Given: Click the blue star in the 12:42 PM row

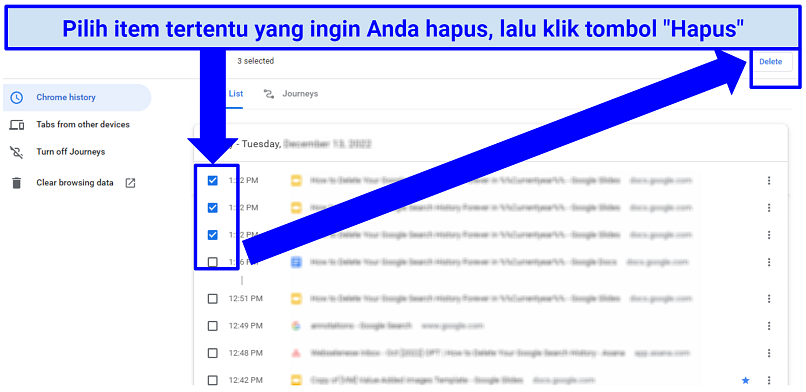Looking at the screenshot, I should coord(745,380).
